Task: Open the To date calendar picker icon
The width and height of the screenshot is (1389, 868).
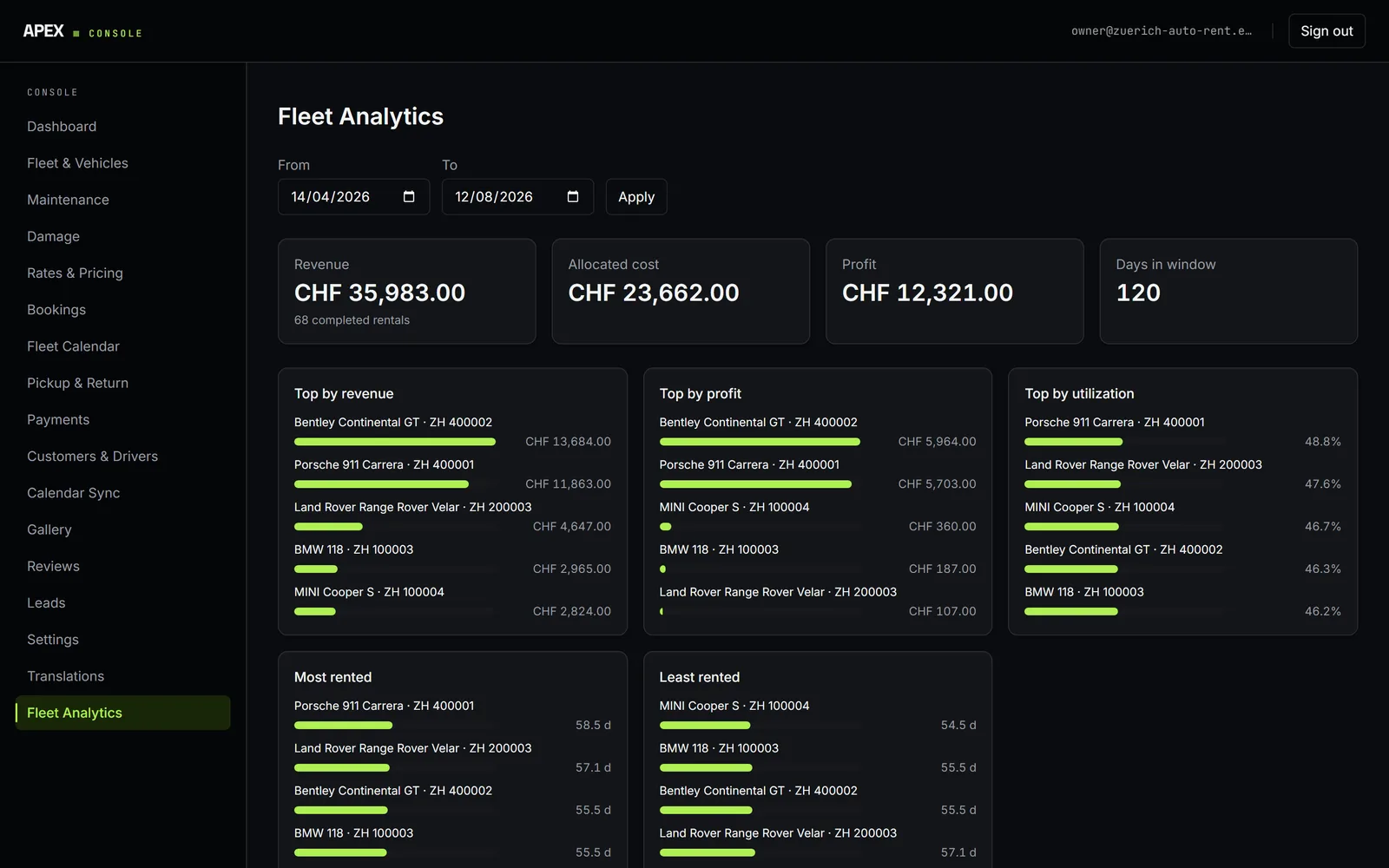Action: [573, 197]
